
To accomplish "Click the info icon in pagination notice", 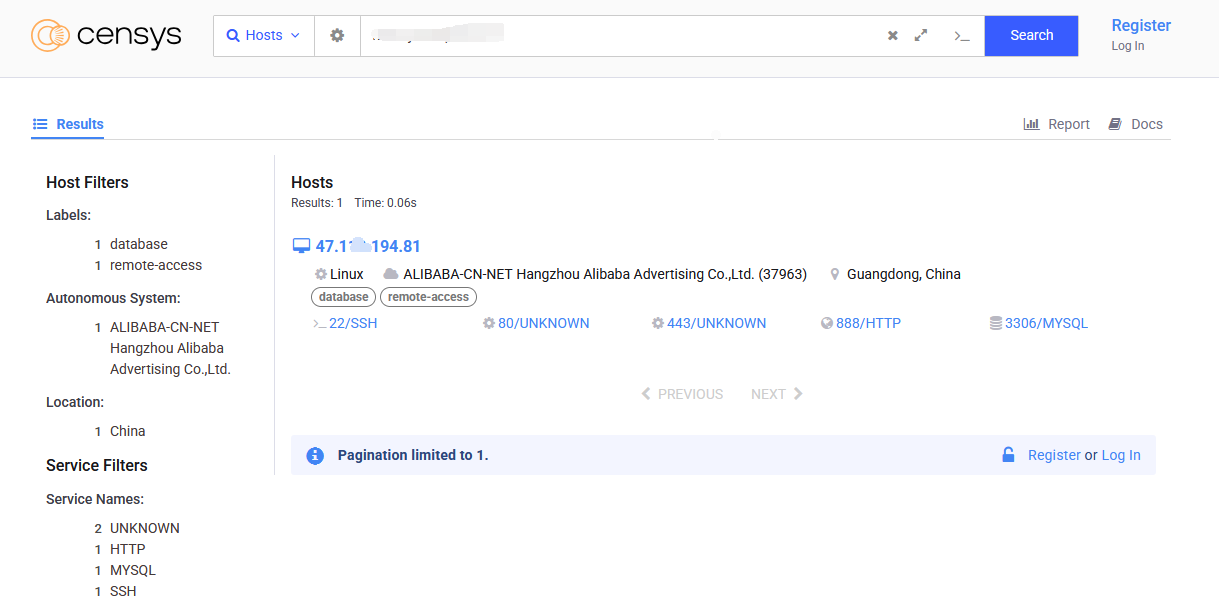I will point(315,455).
